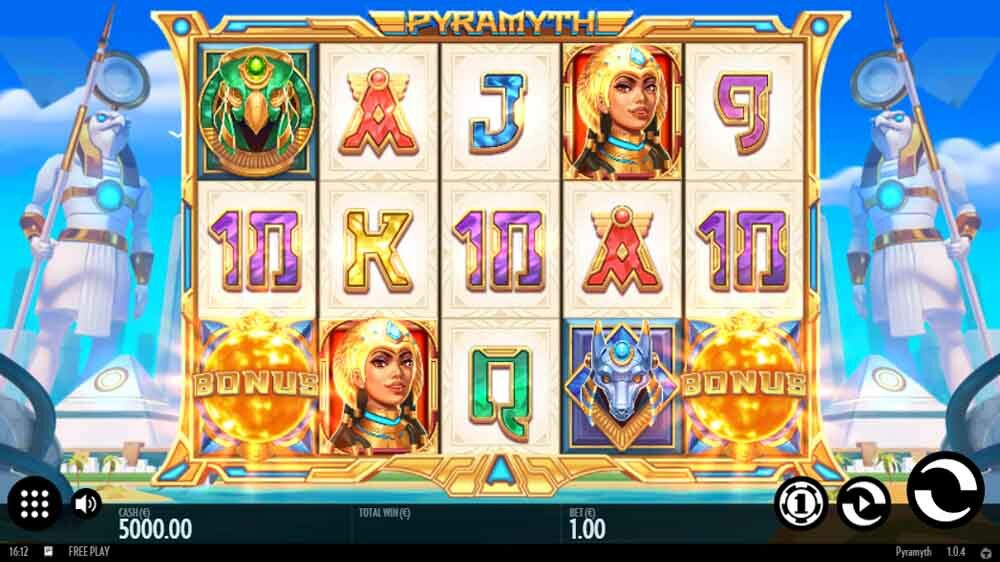1000x562 pixels.
Task: Select the right BONUS orb symbol
Action: click(744, 386)
